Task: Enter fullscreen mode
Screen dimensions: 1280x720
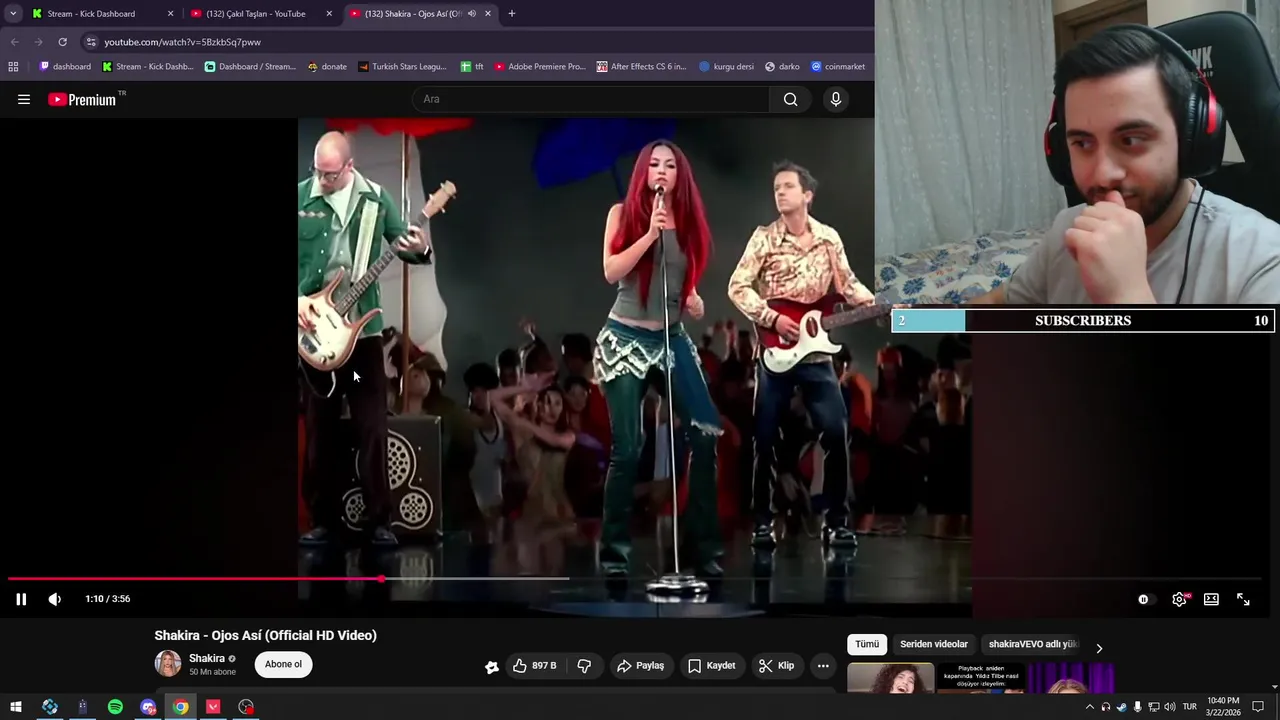Action: click(x=1243, y=599)
